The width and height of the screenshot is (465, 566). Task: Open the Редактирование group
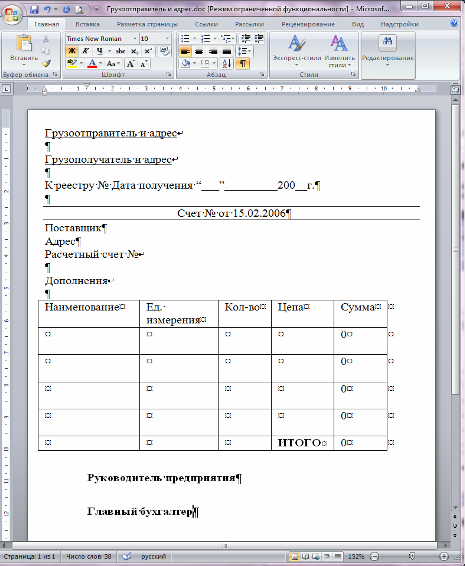pos(388,51)
